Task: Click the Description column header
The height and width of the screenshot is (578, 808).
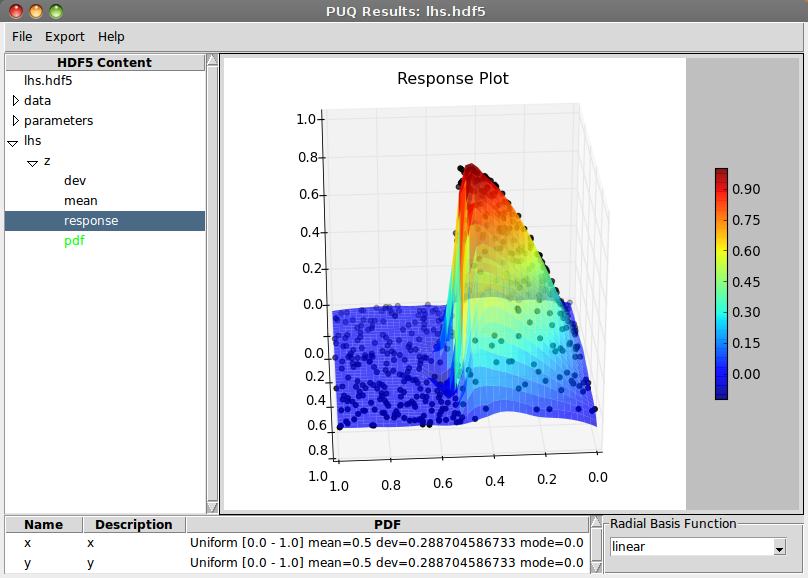Action: pos(134,524)
